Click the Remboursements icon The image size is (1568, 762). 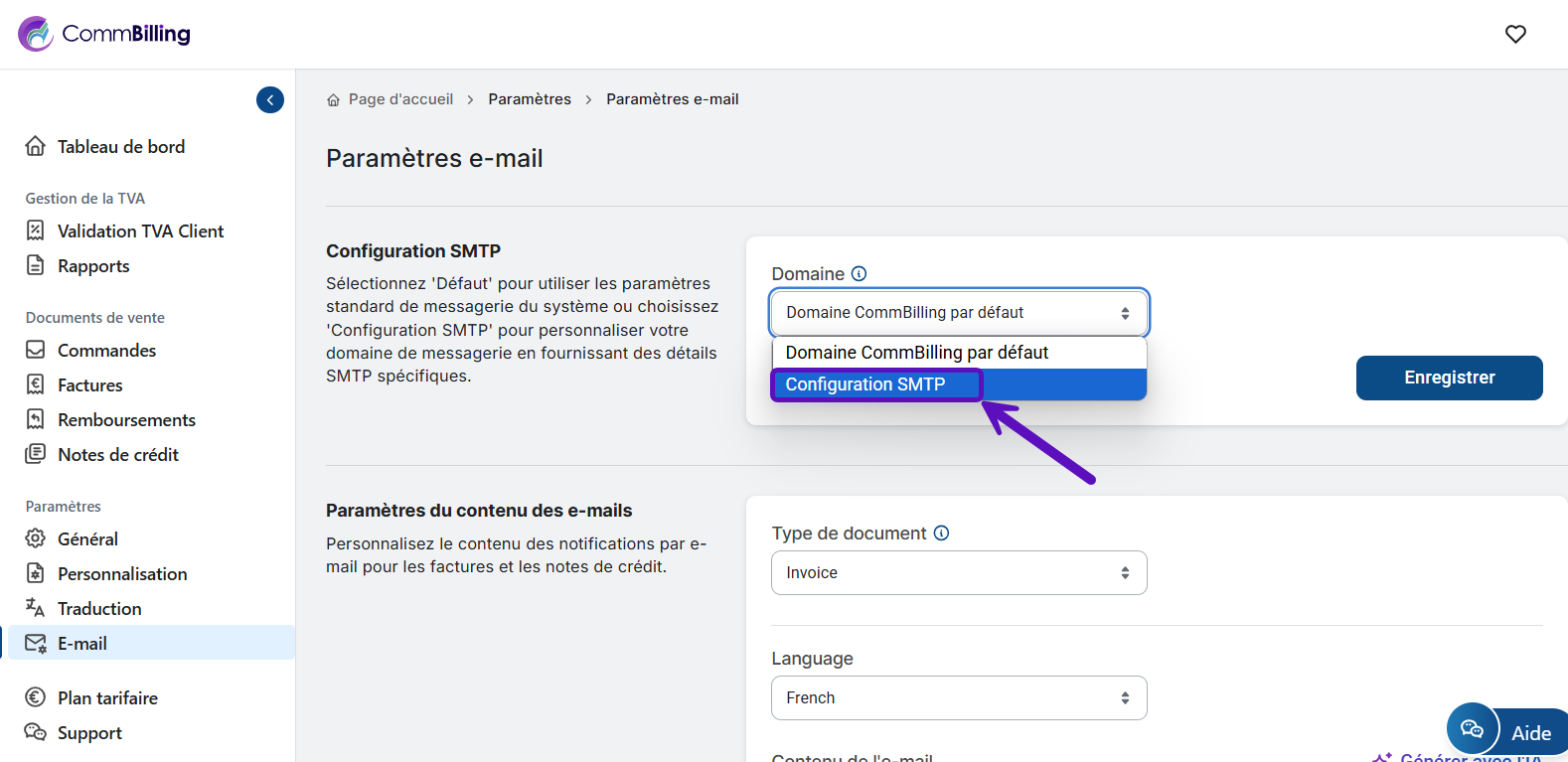click(x=36, y=419)
